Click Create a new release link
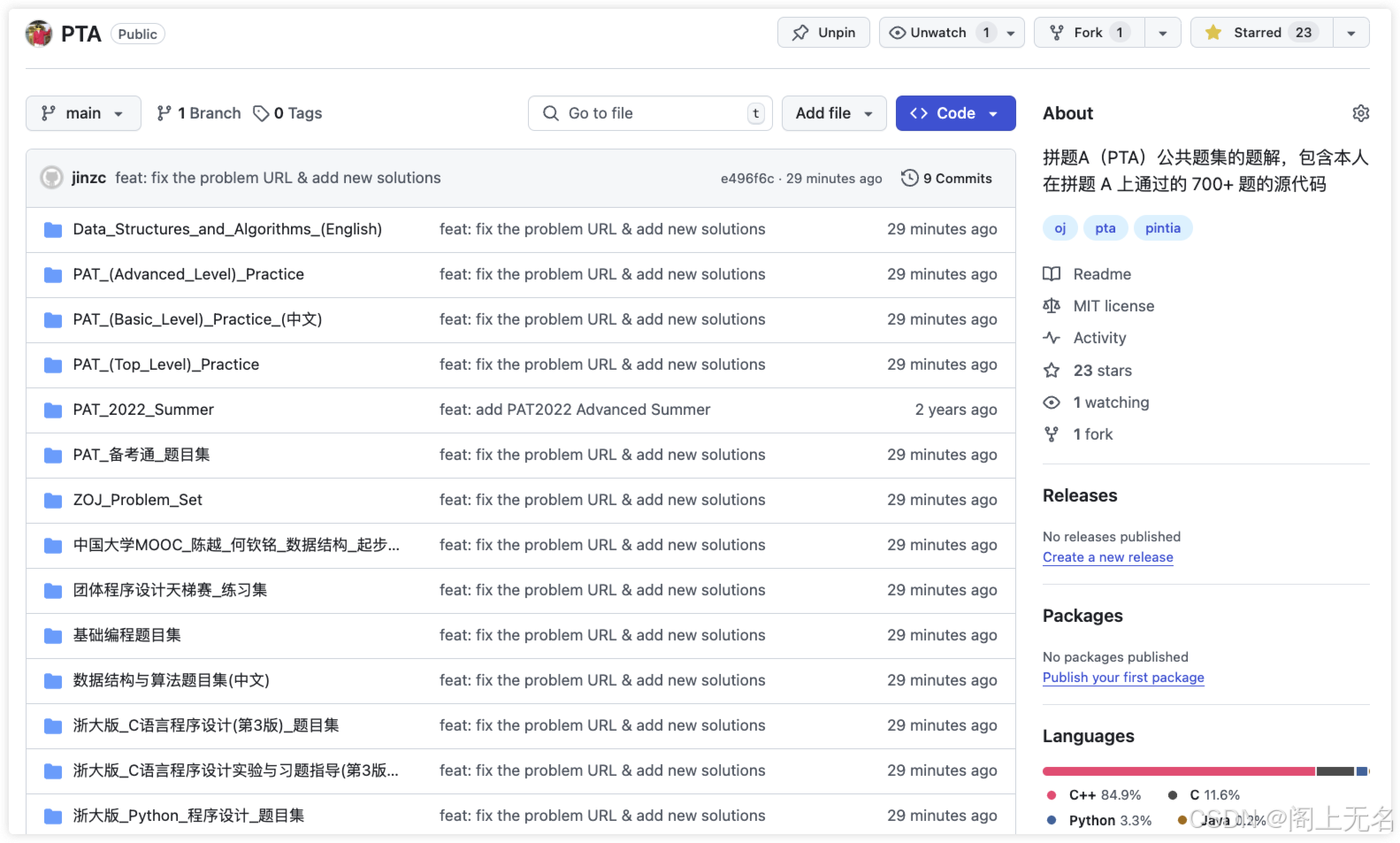 pyautogui.click(x=1107, y=557)
